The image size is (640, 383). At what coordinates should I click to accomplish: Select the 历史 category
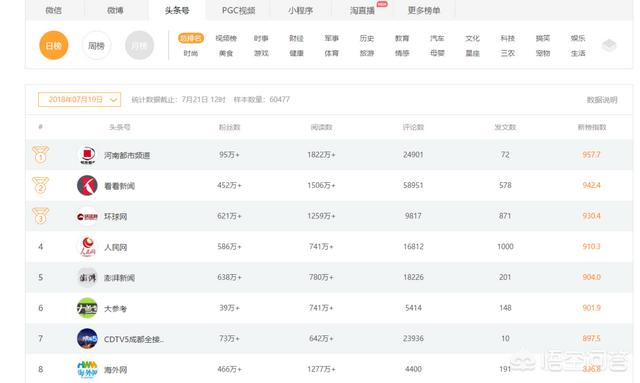(367, 38)
